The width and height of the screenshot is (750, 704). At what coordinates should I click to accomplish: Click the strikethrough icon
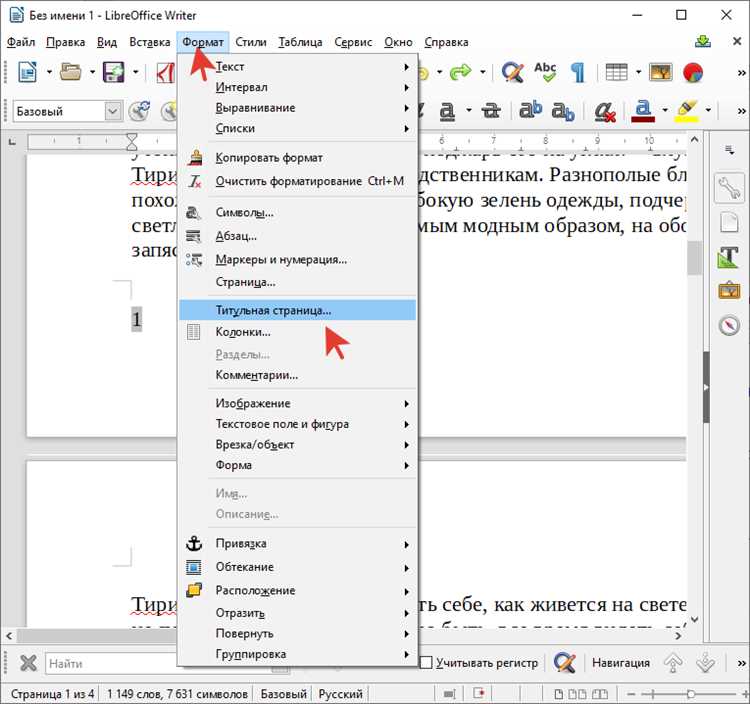[491, 111]
